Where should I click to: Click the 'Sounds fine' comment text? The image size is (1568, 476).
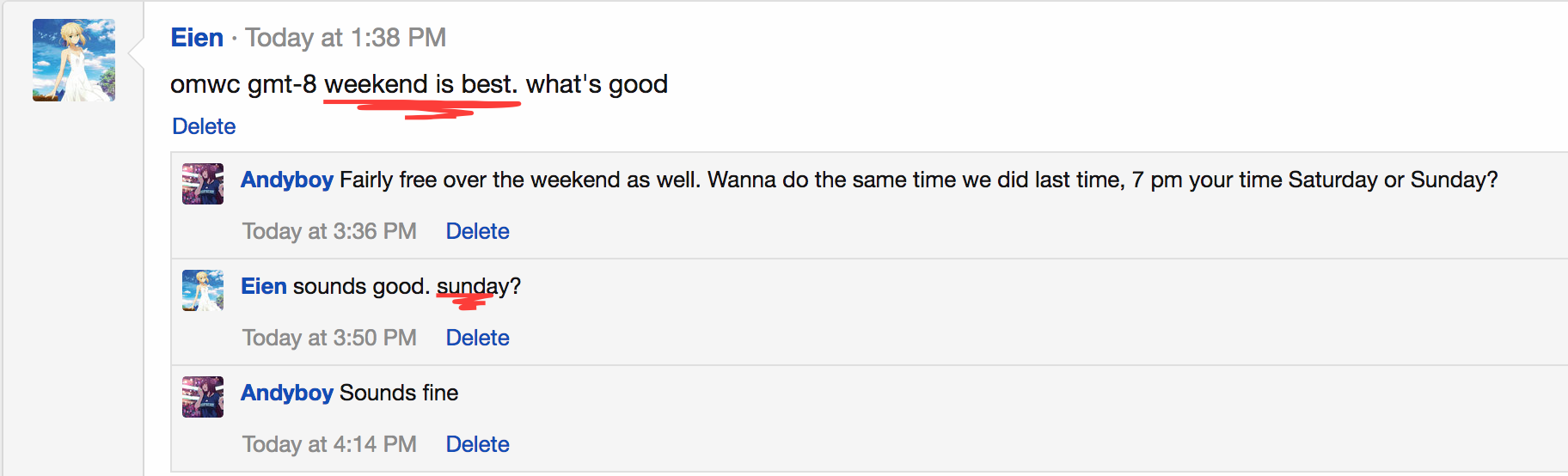[x=399, y=393]
